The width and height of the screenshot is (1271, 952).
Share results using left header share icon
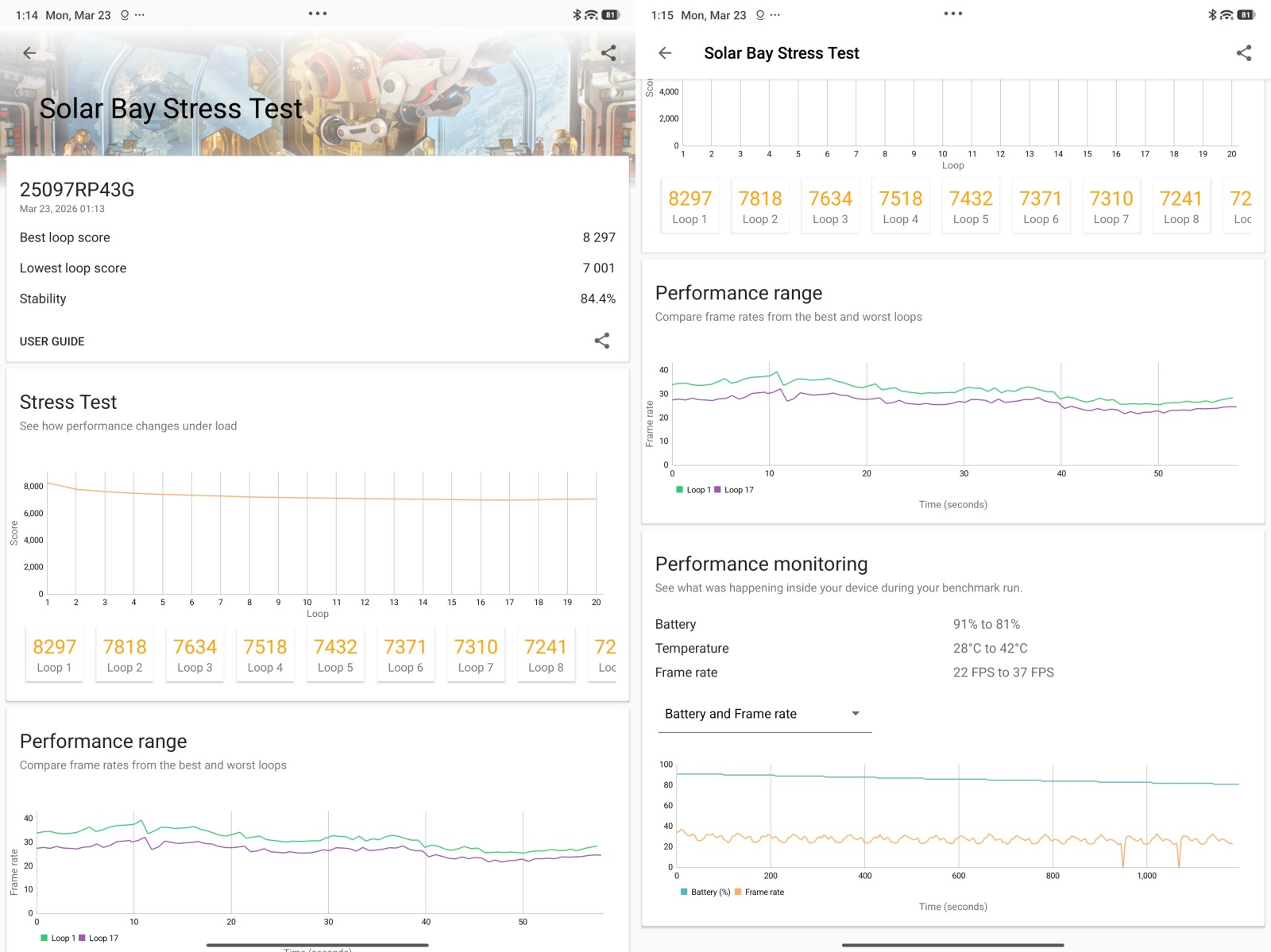click(608, 53)
